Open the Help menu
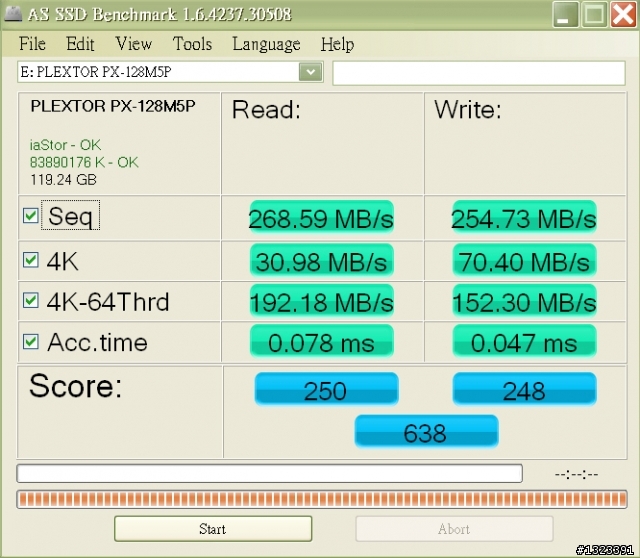This screenshot has height=558, width=640. pyautogui.click(x=337, y=44)
